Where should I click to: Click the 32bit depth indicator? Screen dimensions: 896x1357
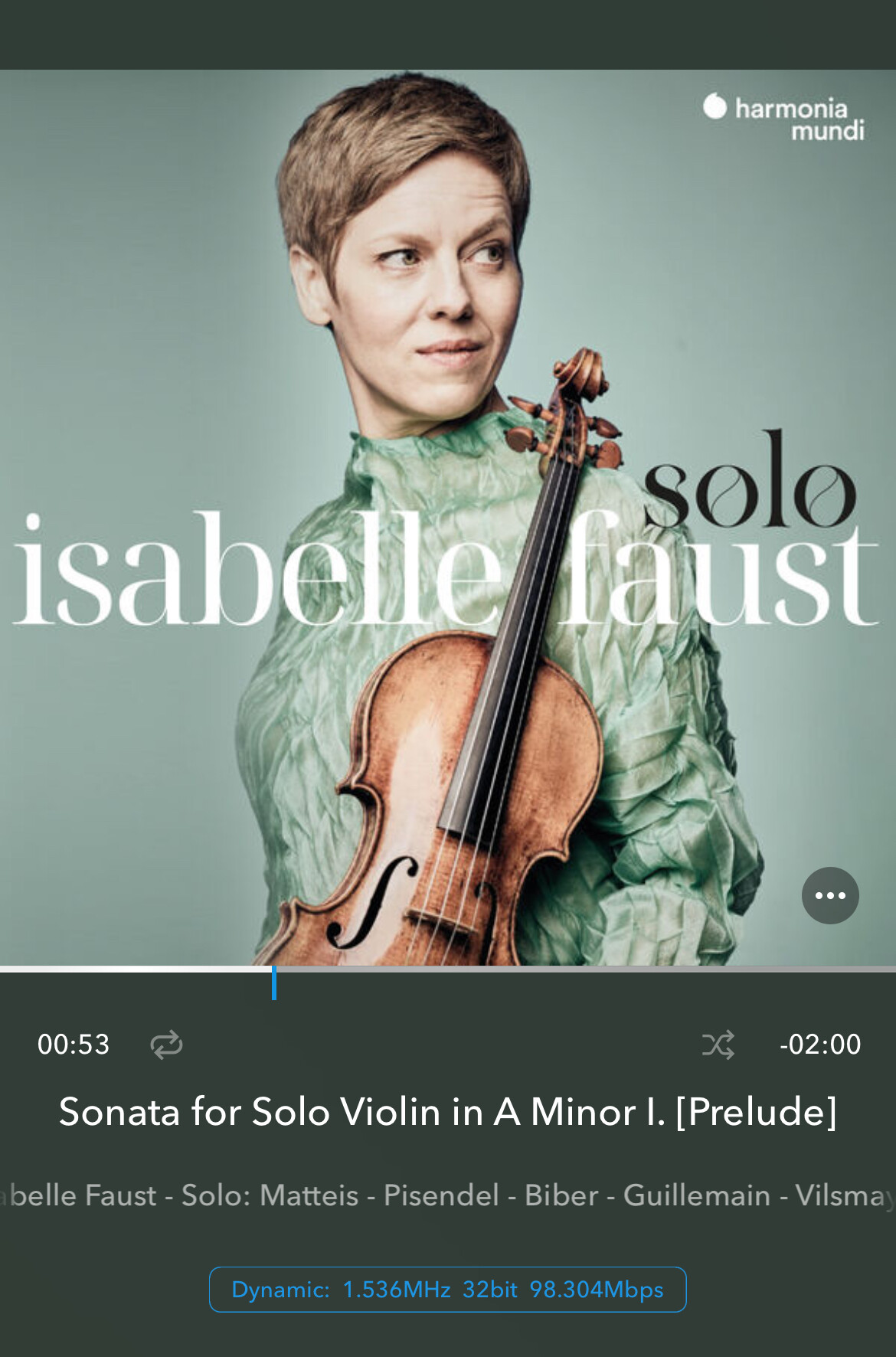point(490,1290)
